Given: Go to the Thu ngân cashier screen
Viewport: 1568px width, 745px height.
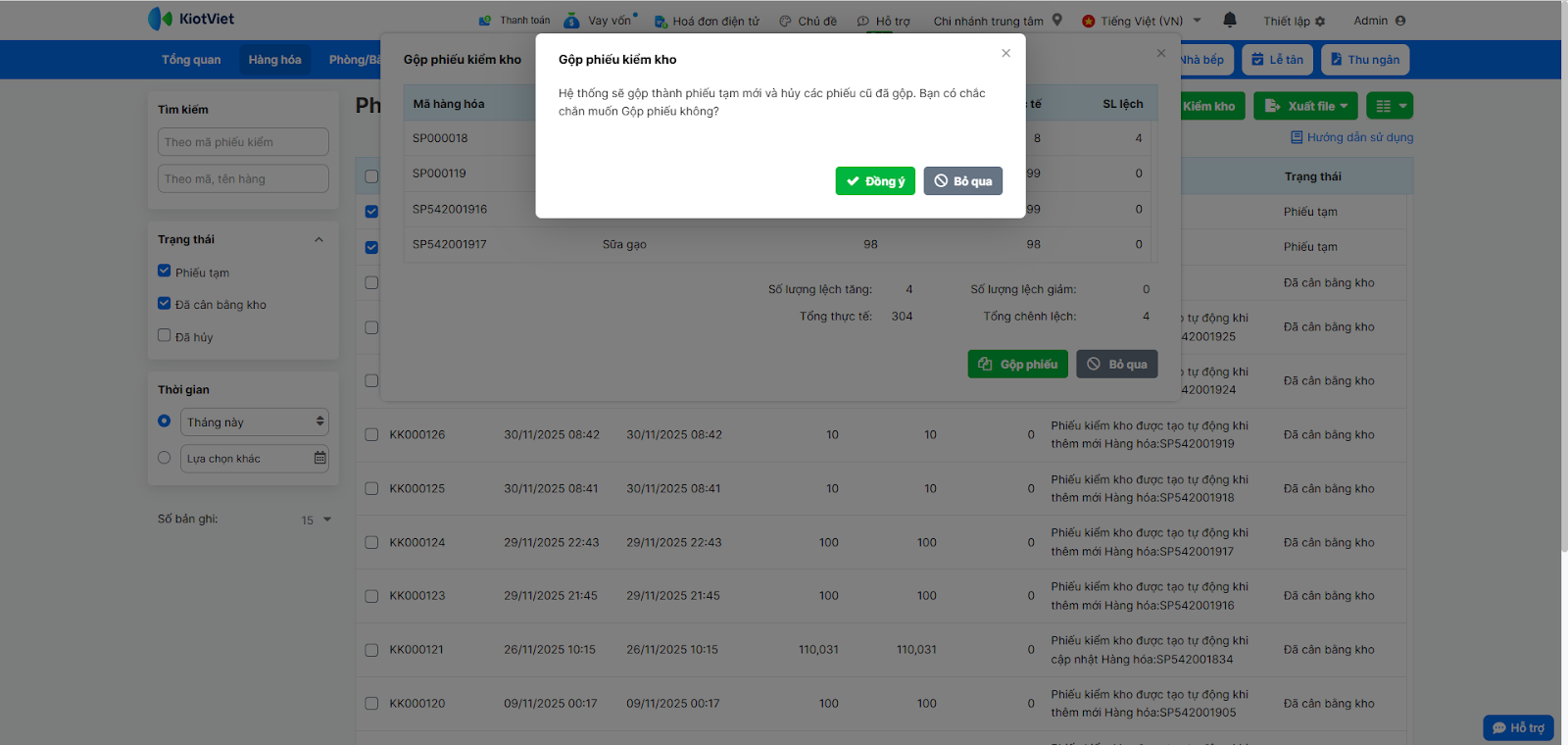Looking at the screenshot, I should 1365,60.
